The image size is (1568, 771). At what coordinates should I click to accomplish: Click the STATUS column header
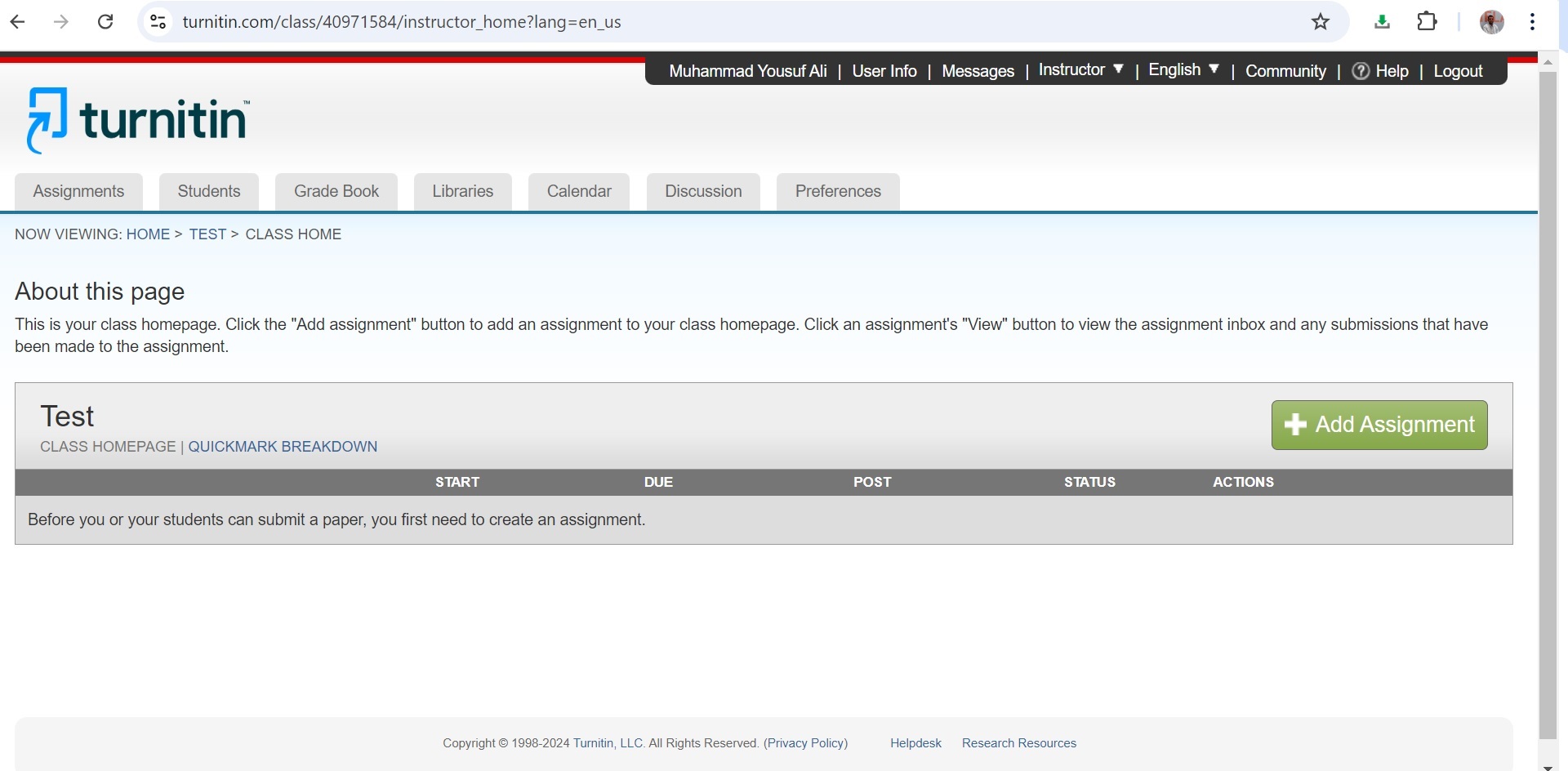click(1089, 482)
